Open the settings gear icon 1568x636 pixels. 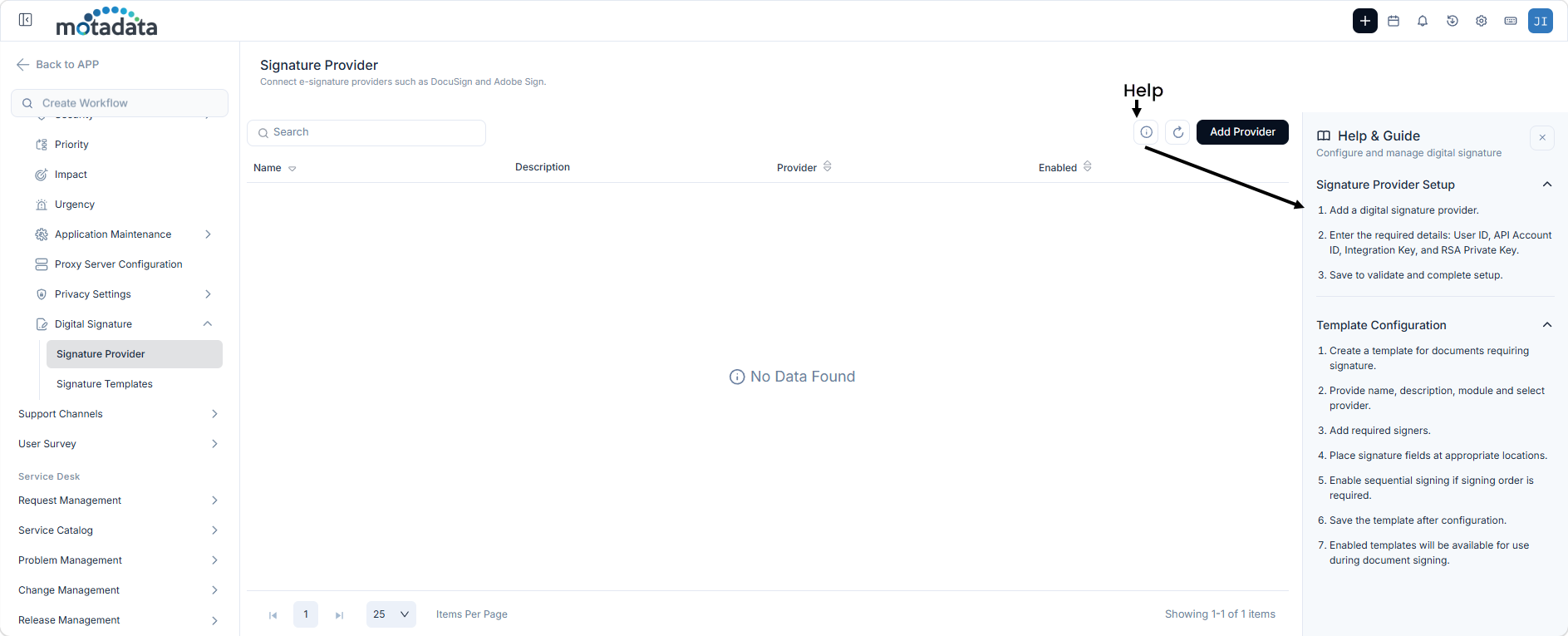coord(1482,21)
